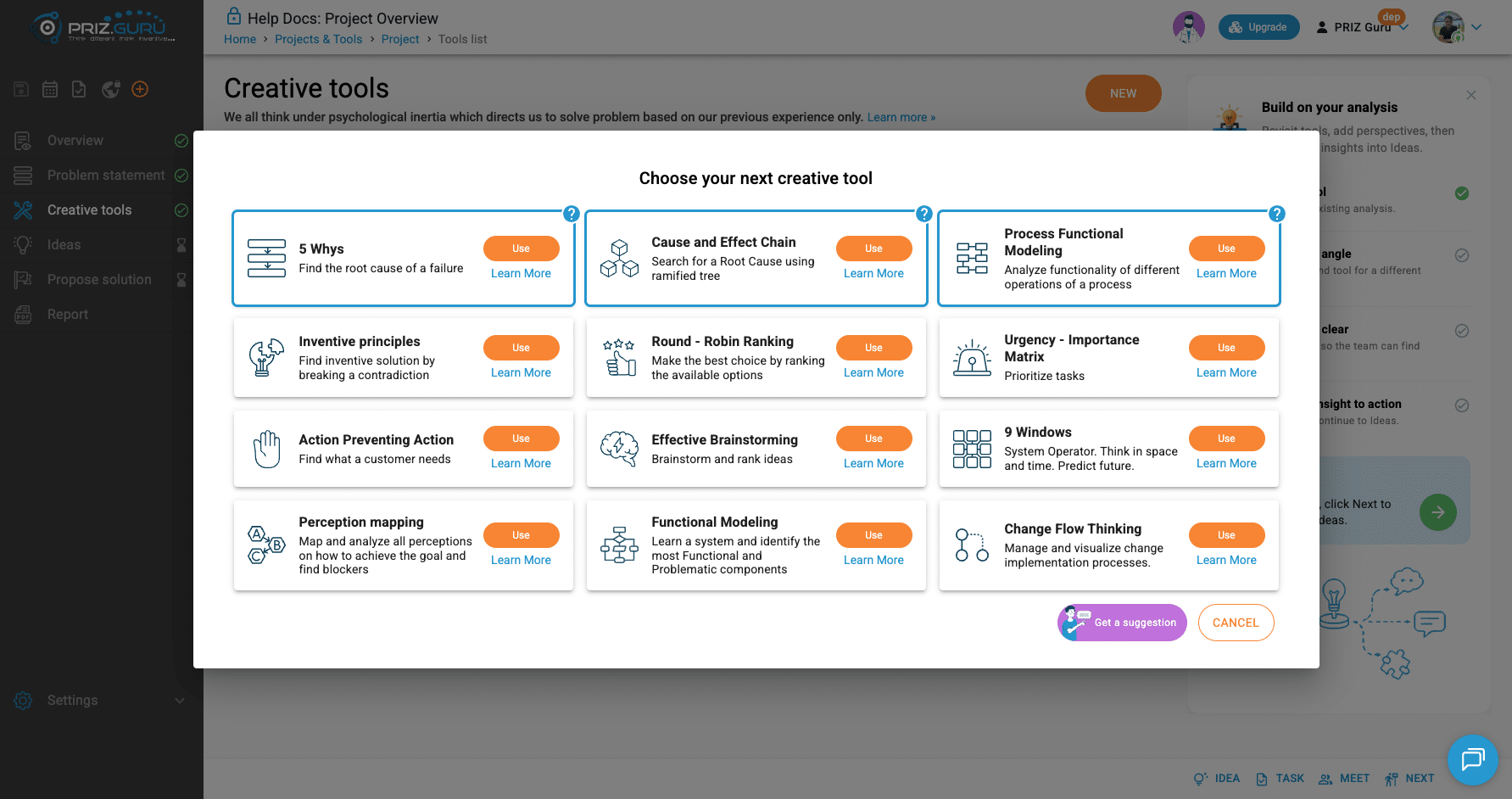
Task: Open Learn More for Perception mapping
Action: pos(521,560)
